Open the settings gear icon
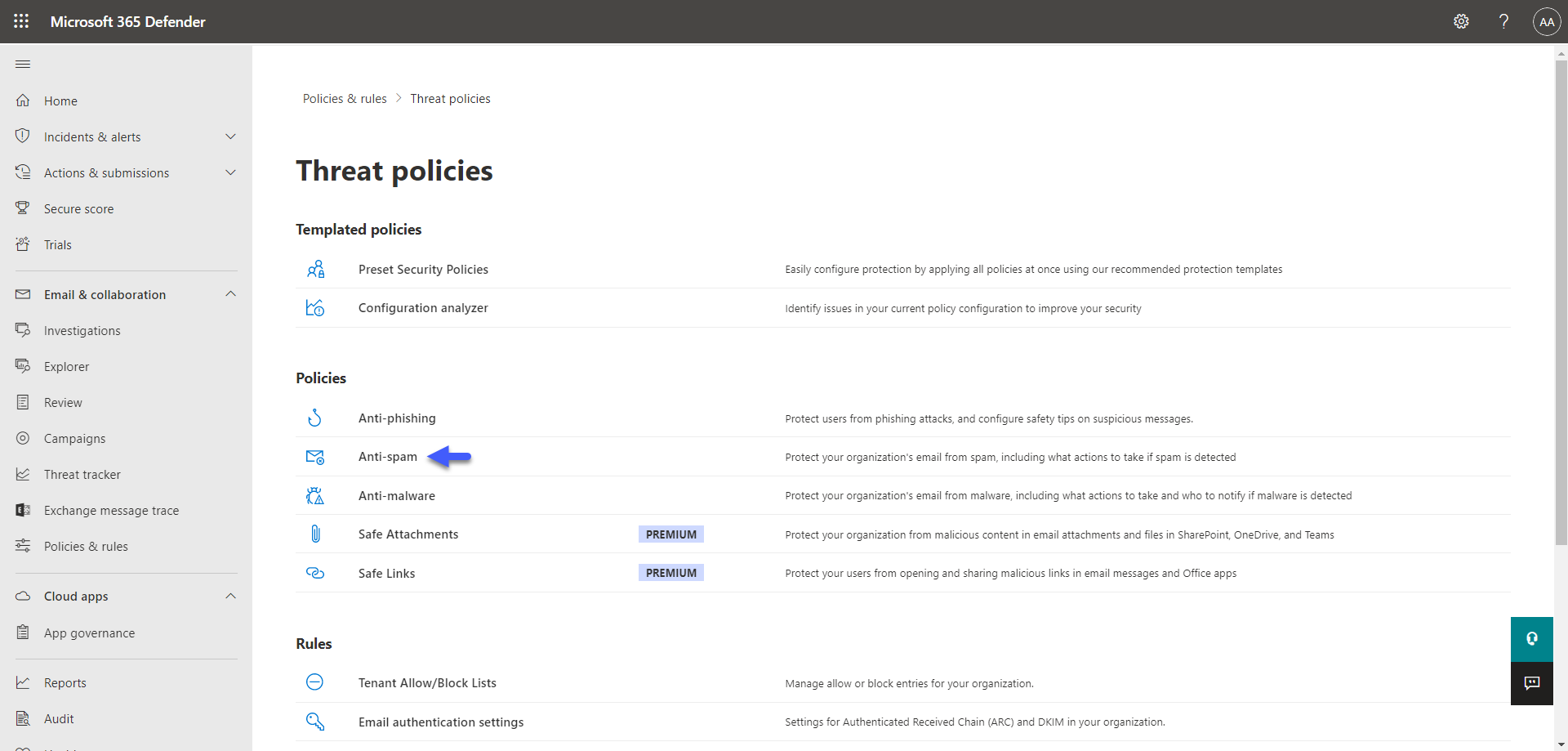This screenshot has width=1568, height=751. 1461,21
